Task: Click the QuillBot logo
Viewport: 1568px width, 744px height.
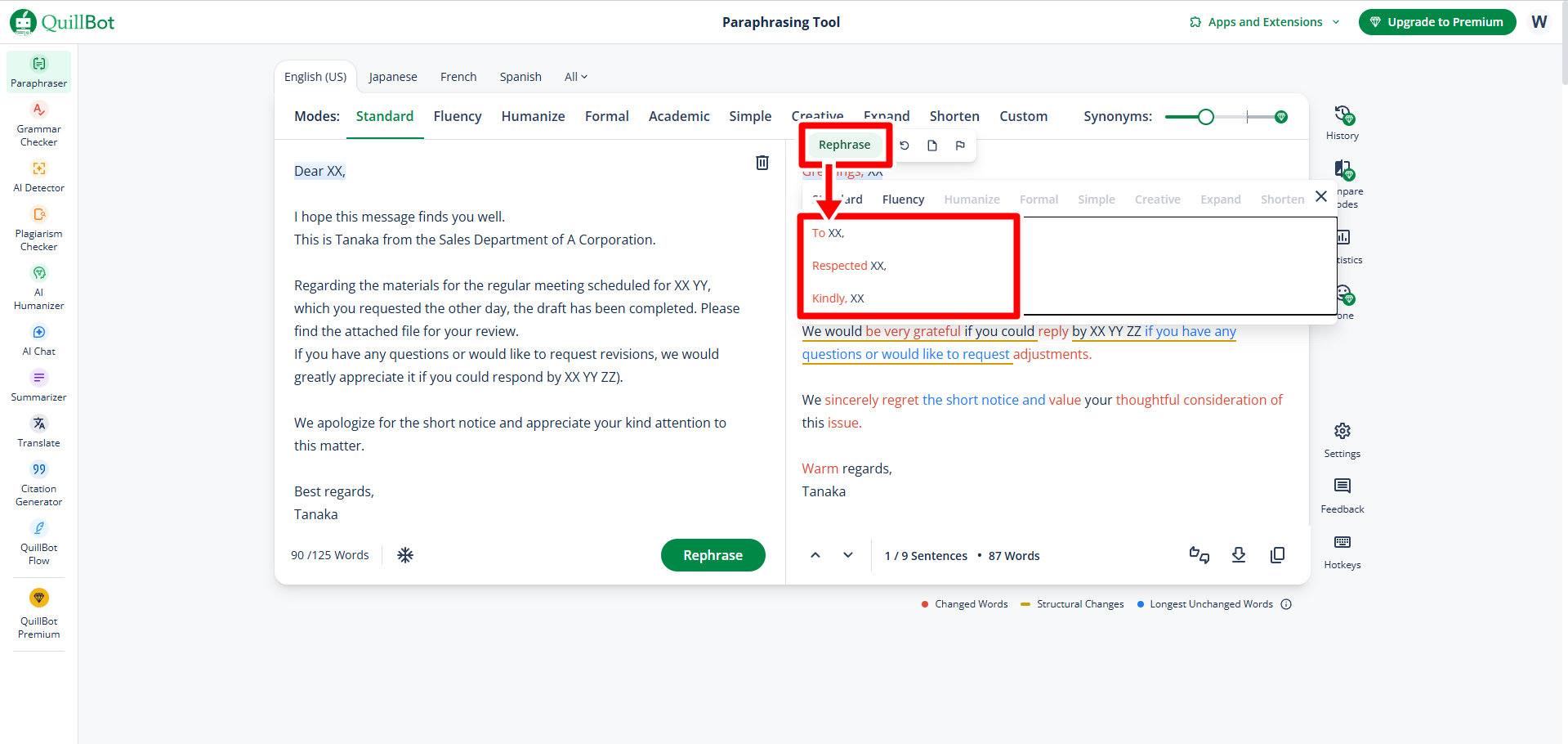Action: pos(62,22)
